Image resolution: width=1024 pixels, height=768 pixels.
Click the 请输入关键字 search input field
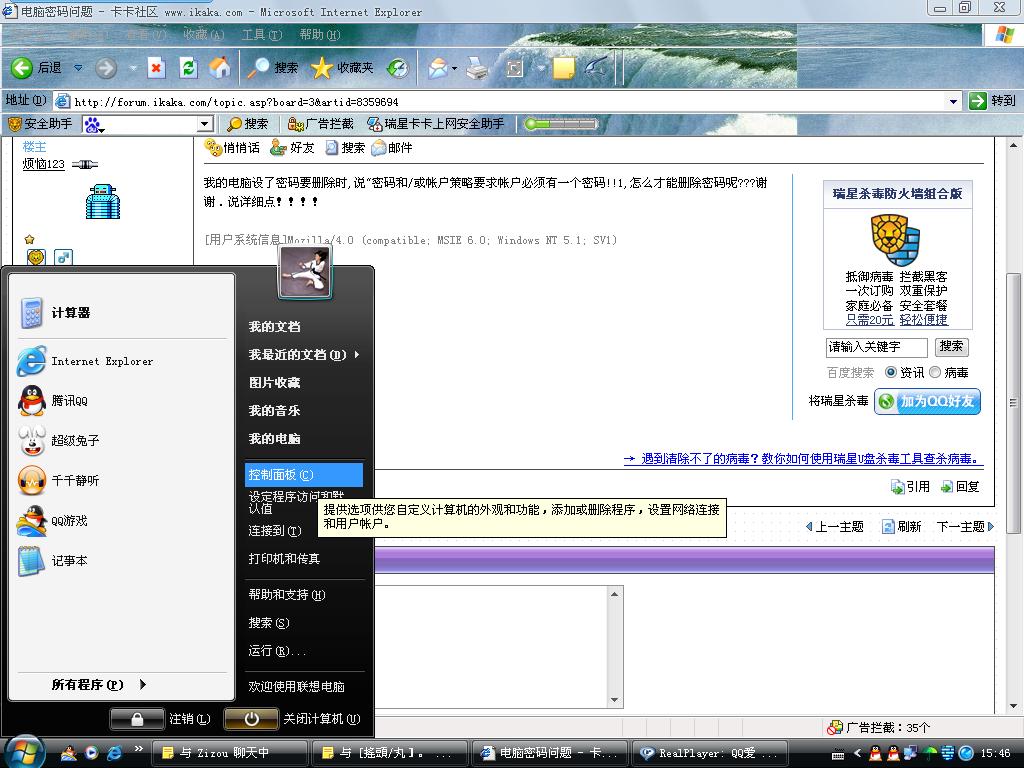click(876, 347)
